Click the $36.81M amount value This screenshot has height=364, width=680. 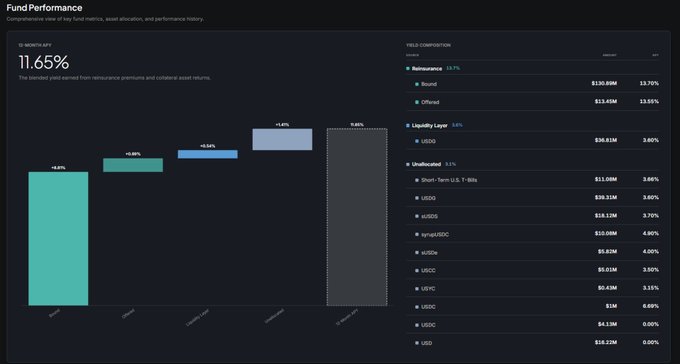tap(606, 141)
